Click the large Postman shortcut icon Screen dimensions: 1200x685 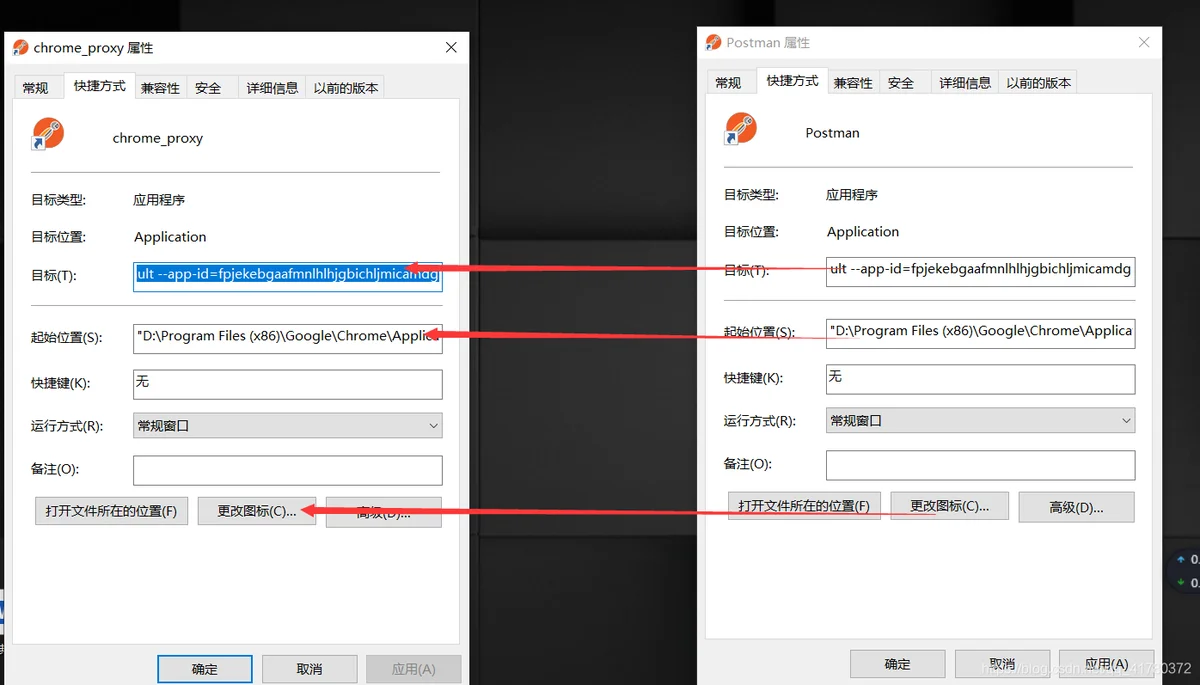740,129
